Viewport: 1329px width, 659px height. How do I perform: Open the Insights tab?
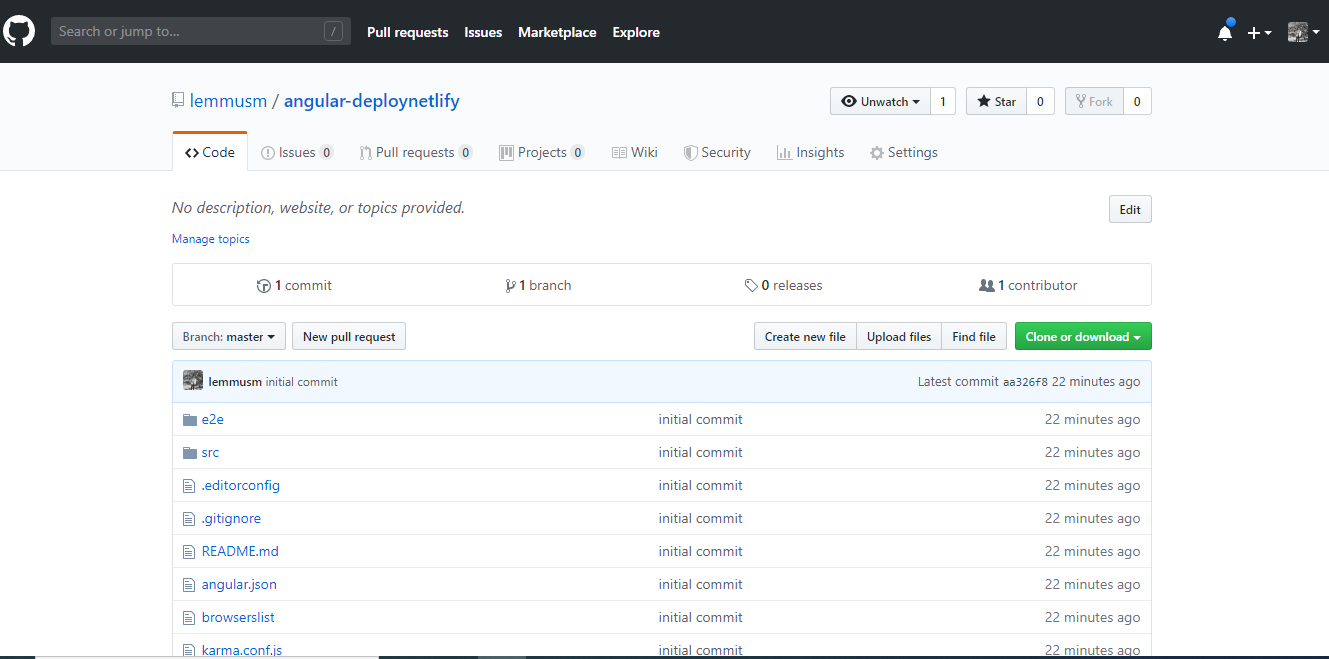pyautogui.click(x=810, y=152)
